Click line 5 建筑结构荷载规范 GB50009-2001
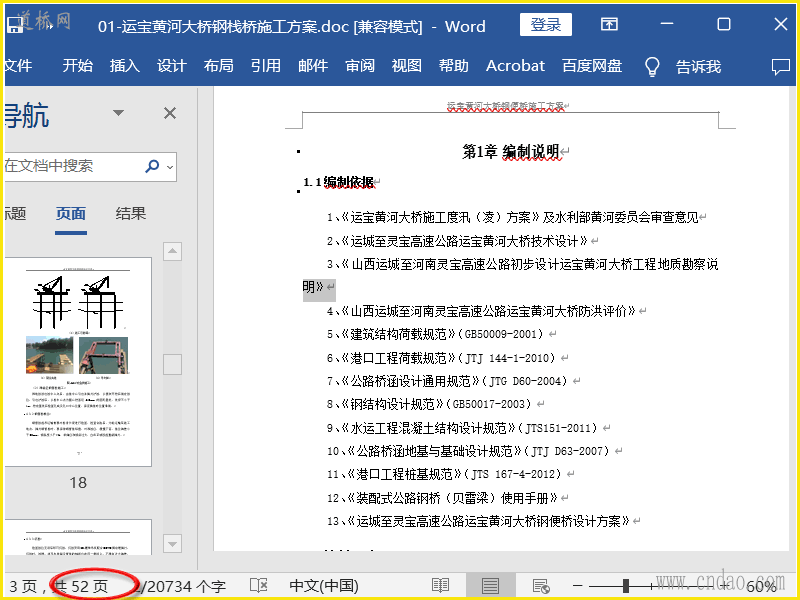Viewport: 800px width, 600px height. (x=435, y=334)
